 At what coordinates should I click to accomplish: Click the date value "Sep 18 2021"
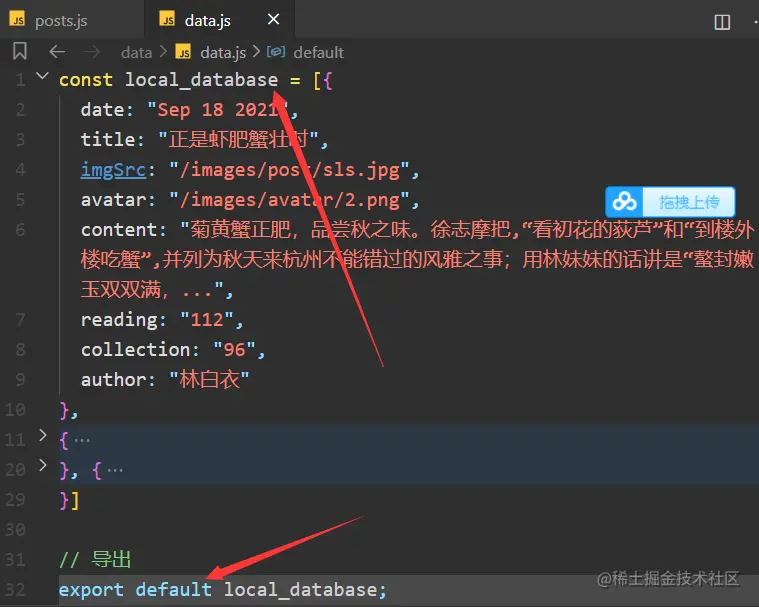(x=218, y=110)
